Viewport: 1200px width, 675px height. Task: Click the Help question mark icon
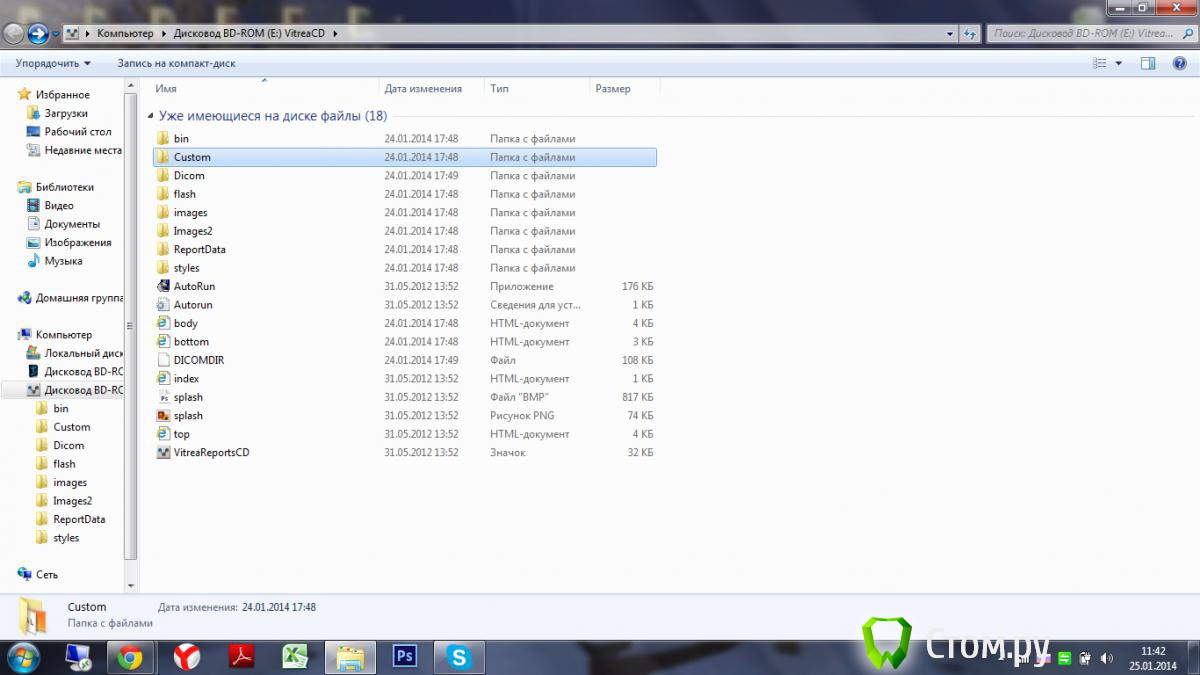point(1179,63)
